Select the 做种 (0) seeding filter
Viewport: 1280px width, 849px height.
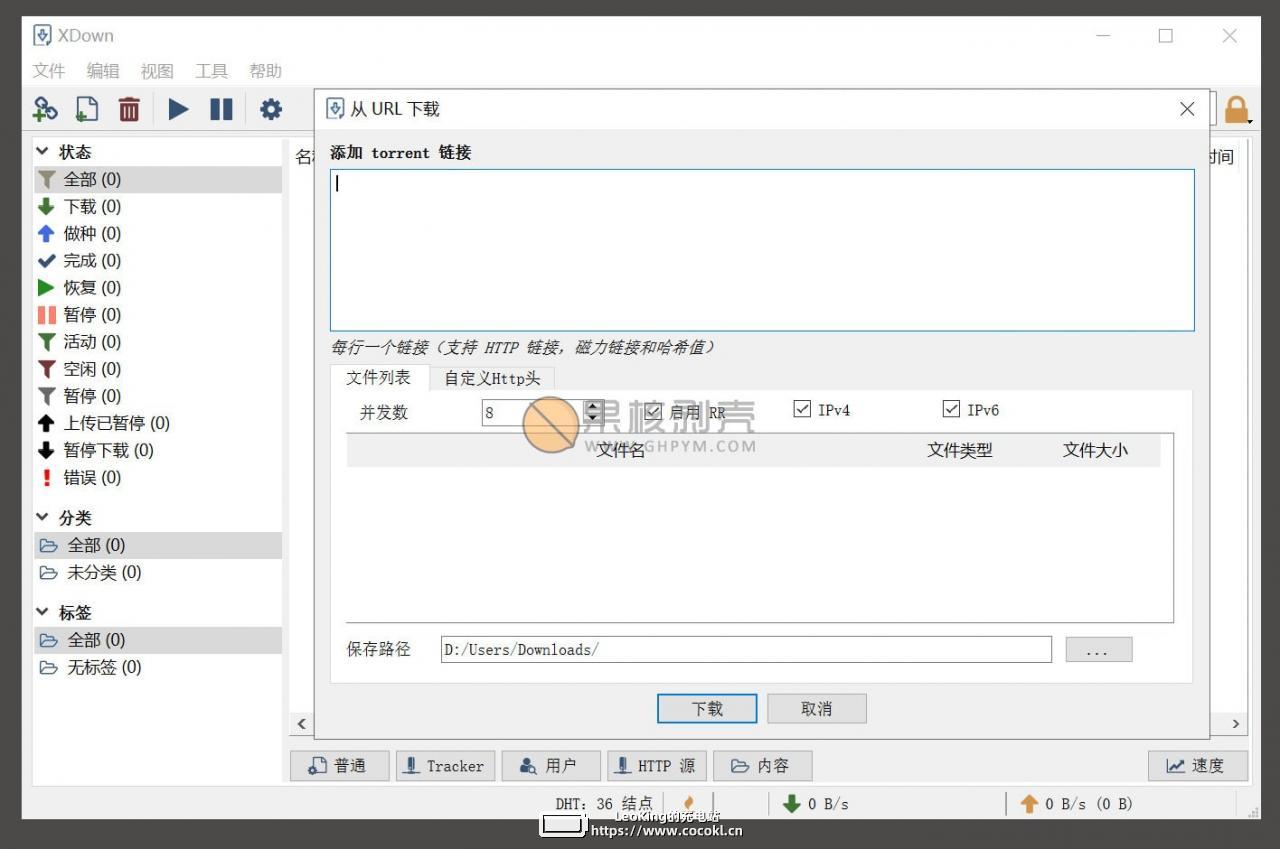(158, 233)
